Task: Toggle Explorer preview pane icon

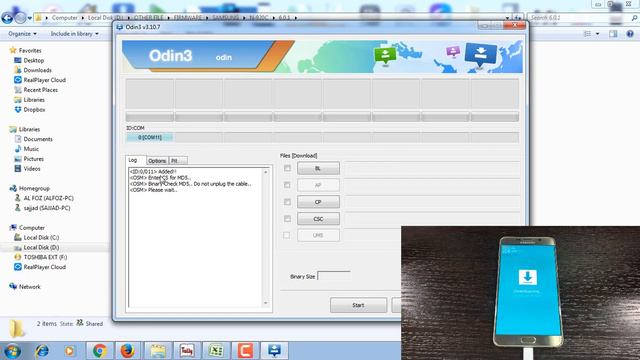Action: pos(613,34)
